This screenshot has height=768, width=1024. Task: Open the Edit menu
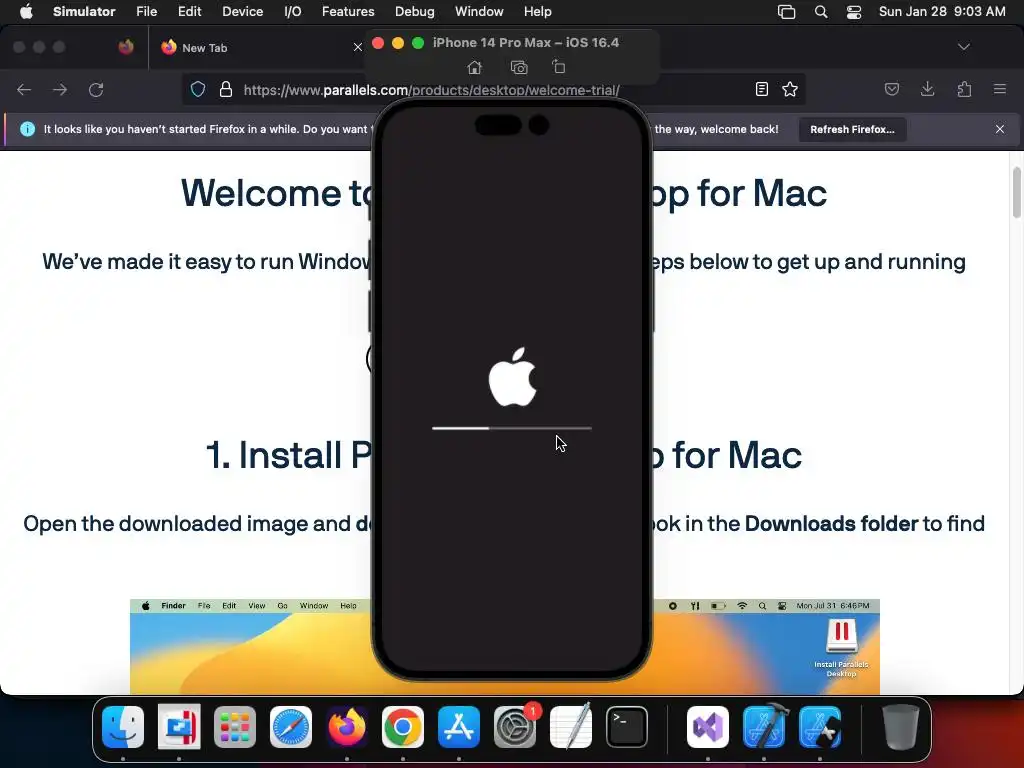coord(189,12)
